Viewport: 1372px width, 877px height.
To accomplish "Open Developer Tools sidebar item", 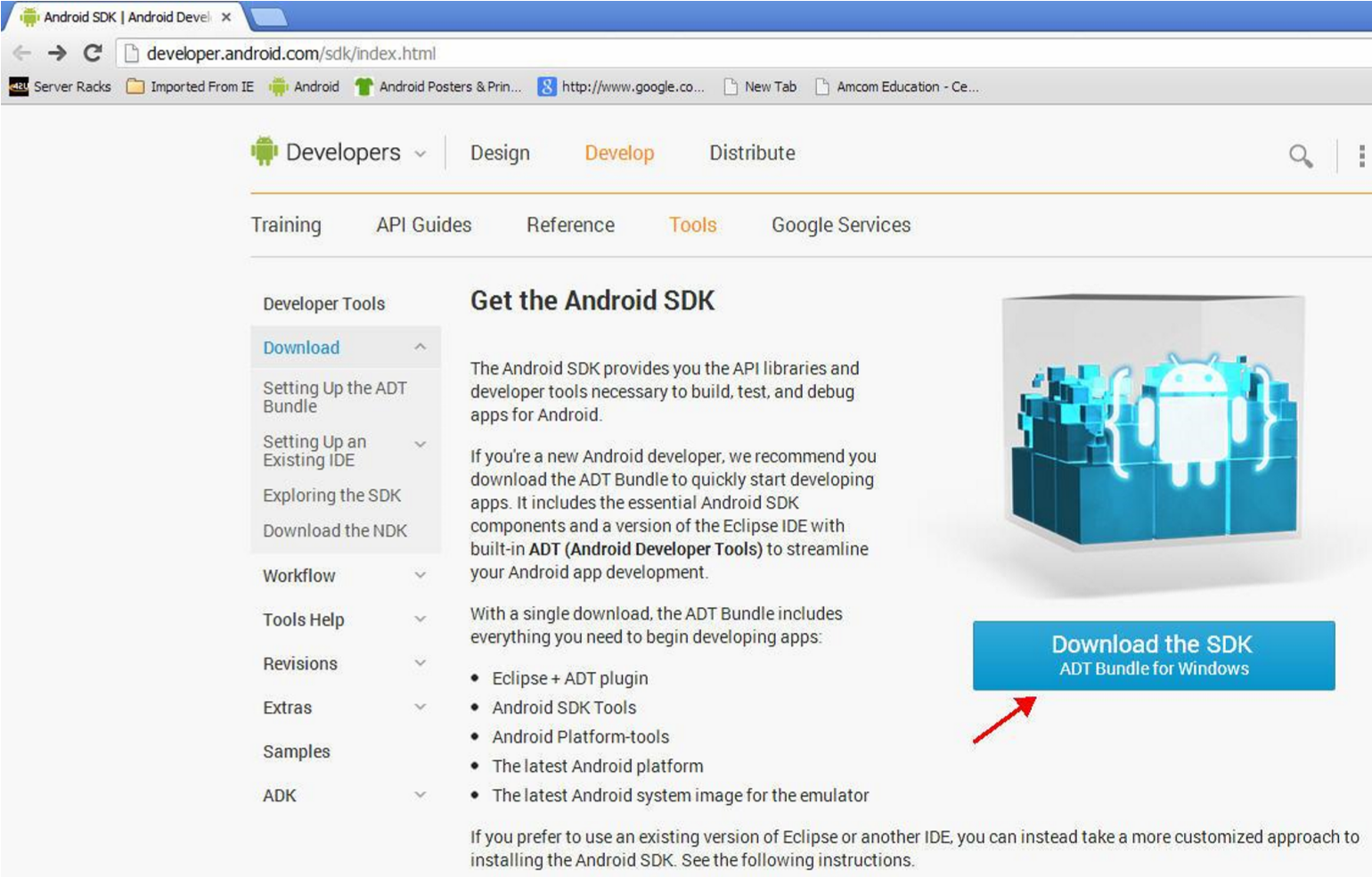I will pos(324,304).
